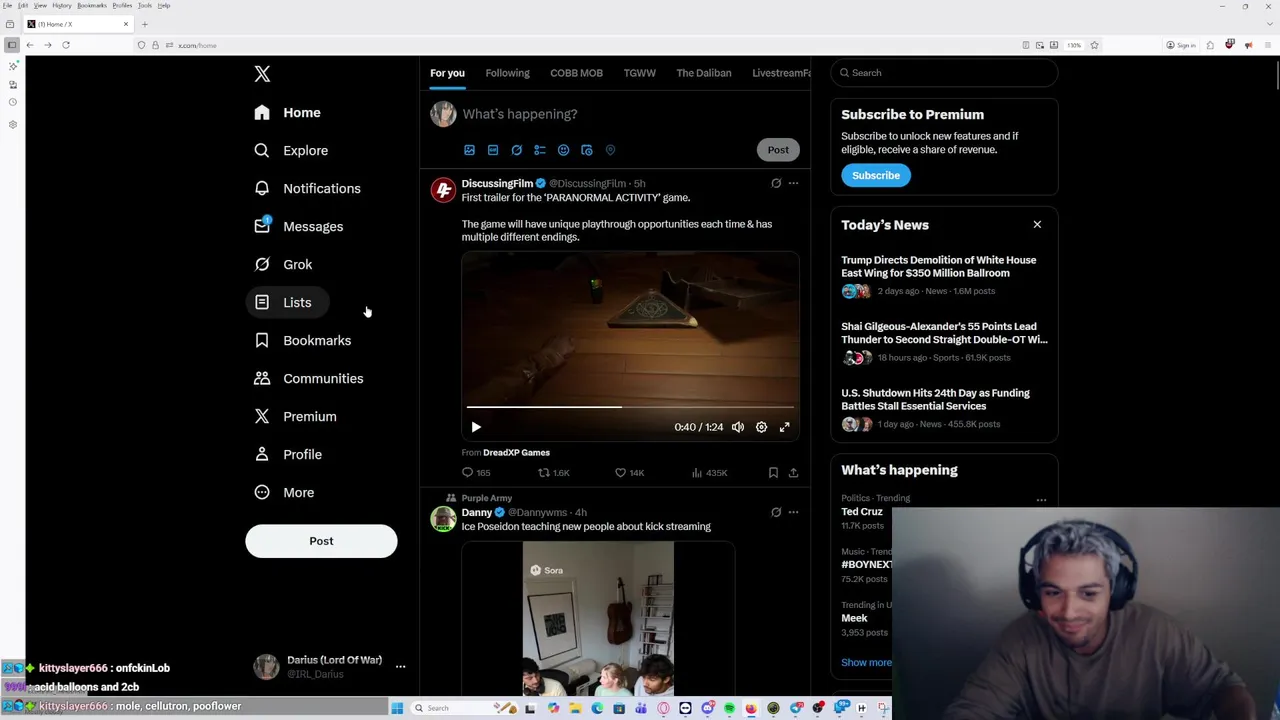Switch to the Following tab
Screen dimensions: 1280x720
pyautogui.click(x=507, y=73)
